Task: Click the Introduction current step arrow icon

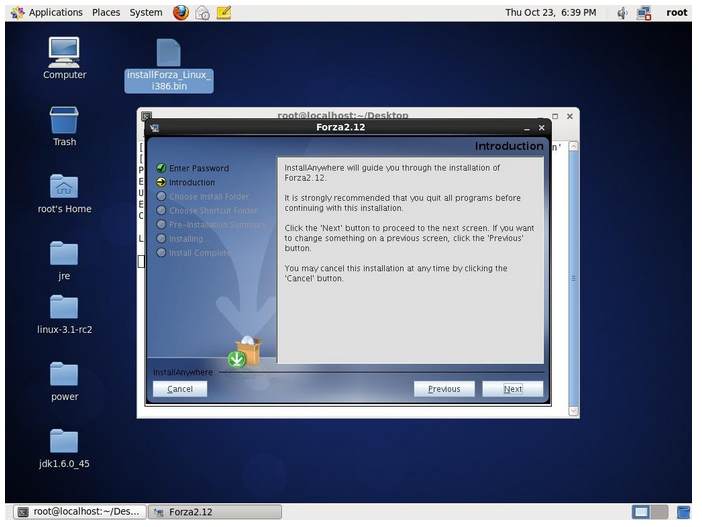Action: (x=161, y=182)
